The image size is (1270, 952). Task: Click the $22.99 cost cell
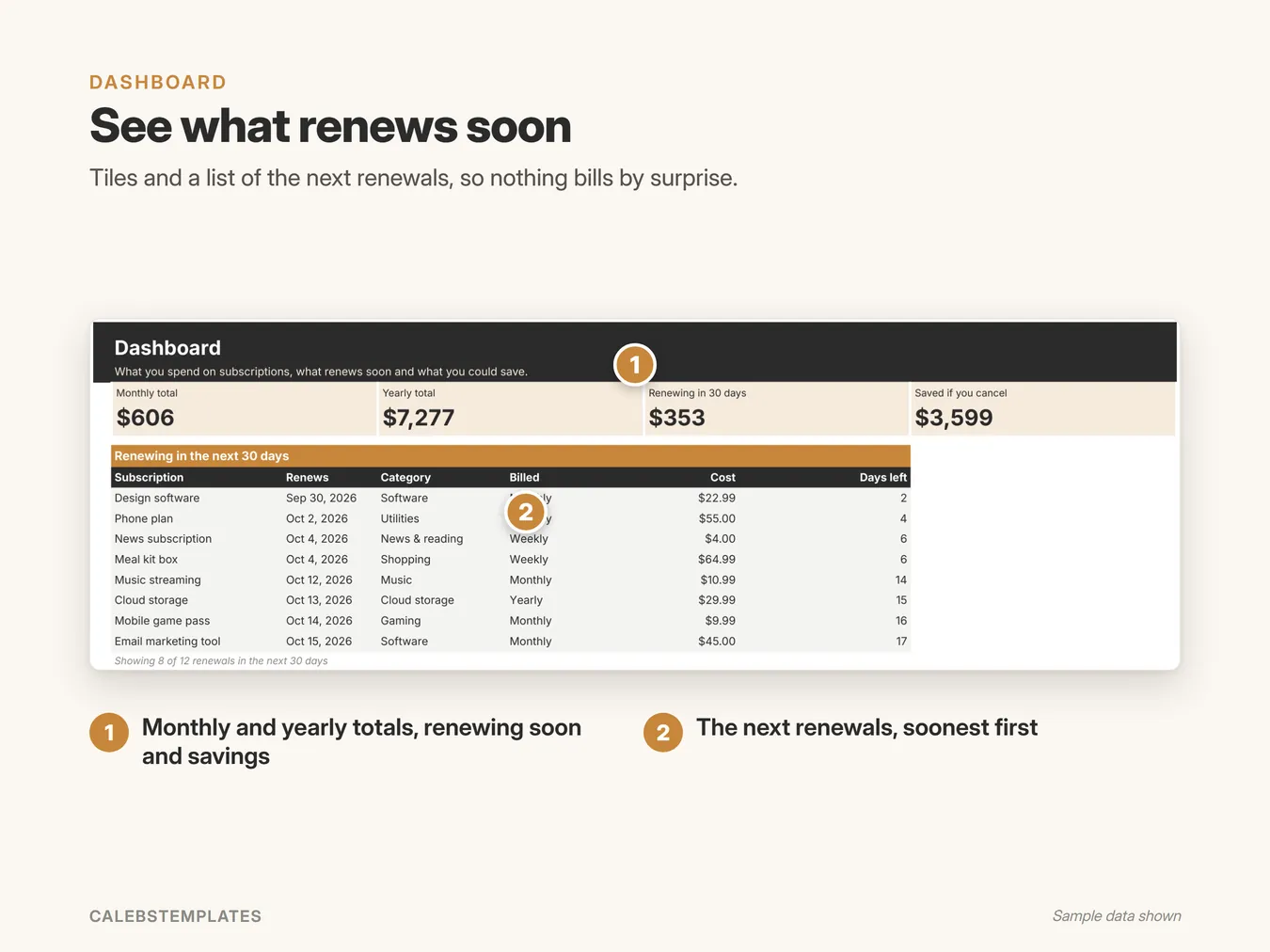pyautogui.click(x=717, y=499)
